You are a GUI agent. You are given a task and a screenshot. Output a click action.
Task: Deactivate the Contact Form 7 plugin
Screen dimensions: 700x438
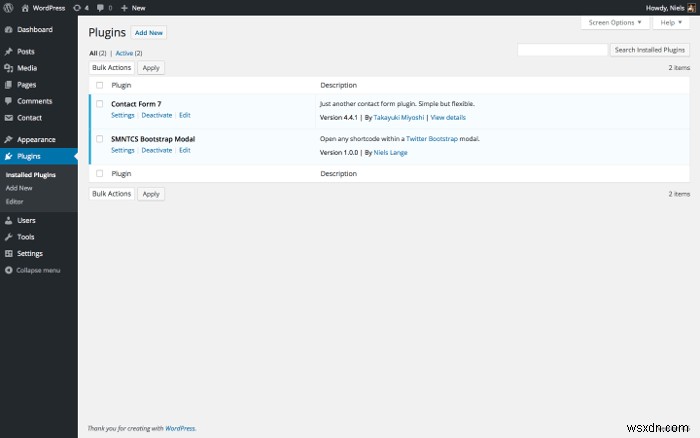click(x=157, y=115)
